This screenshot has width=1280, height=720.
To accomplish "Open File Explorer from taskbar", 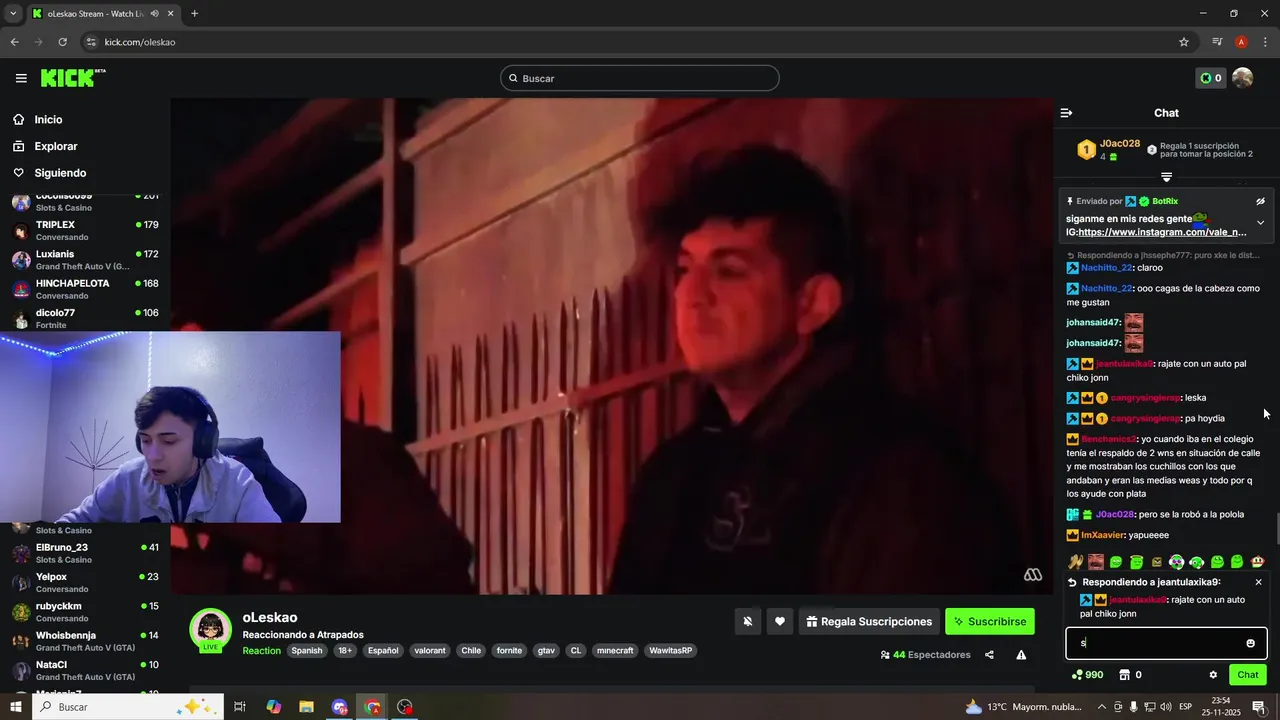I will pyautogui.click(x=306, y=707).
